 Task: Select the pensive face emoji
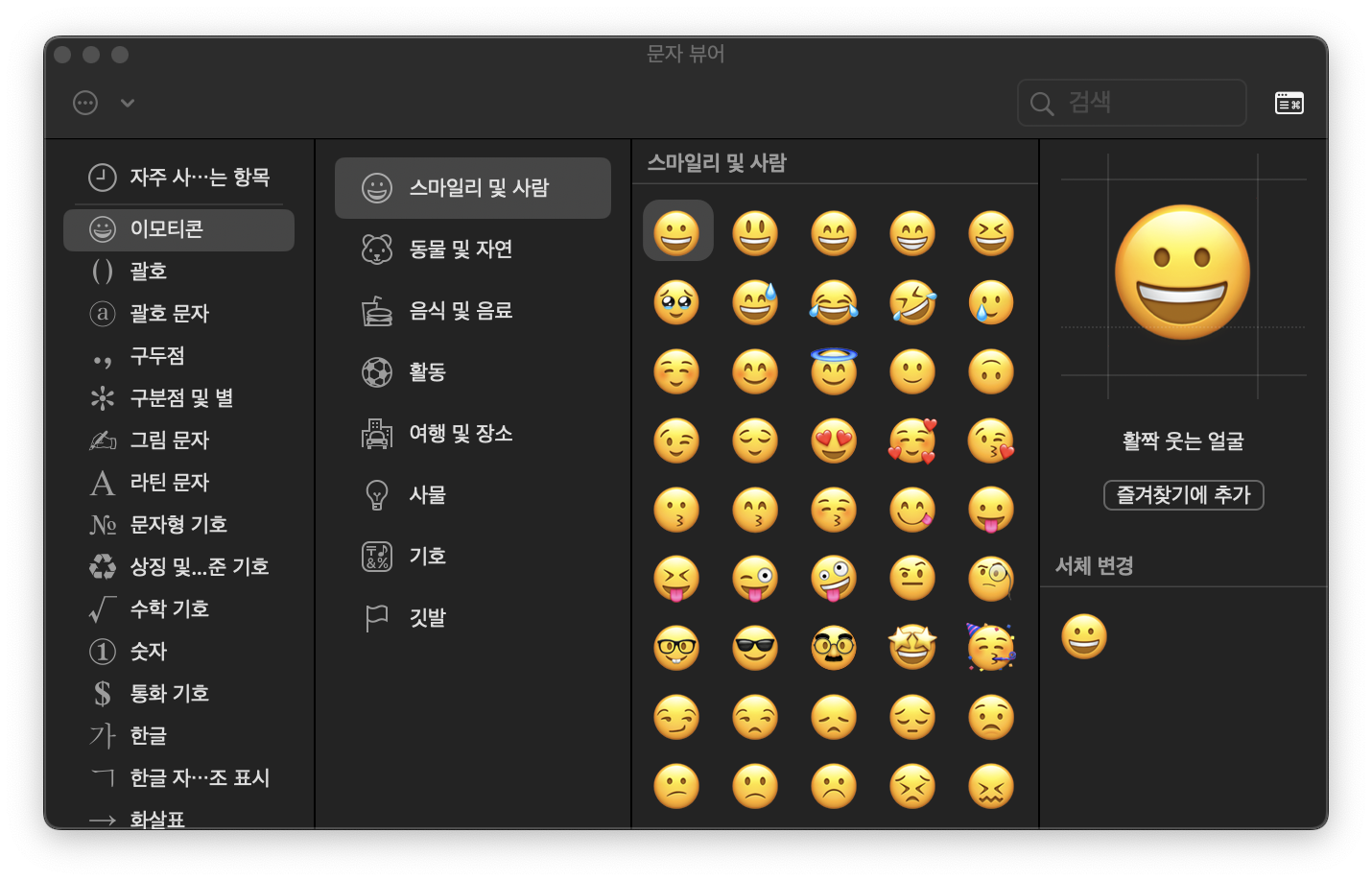click(912, 717)
